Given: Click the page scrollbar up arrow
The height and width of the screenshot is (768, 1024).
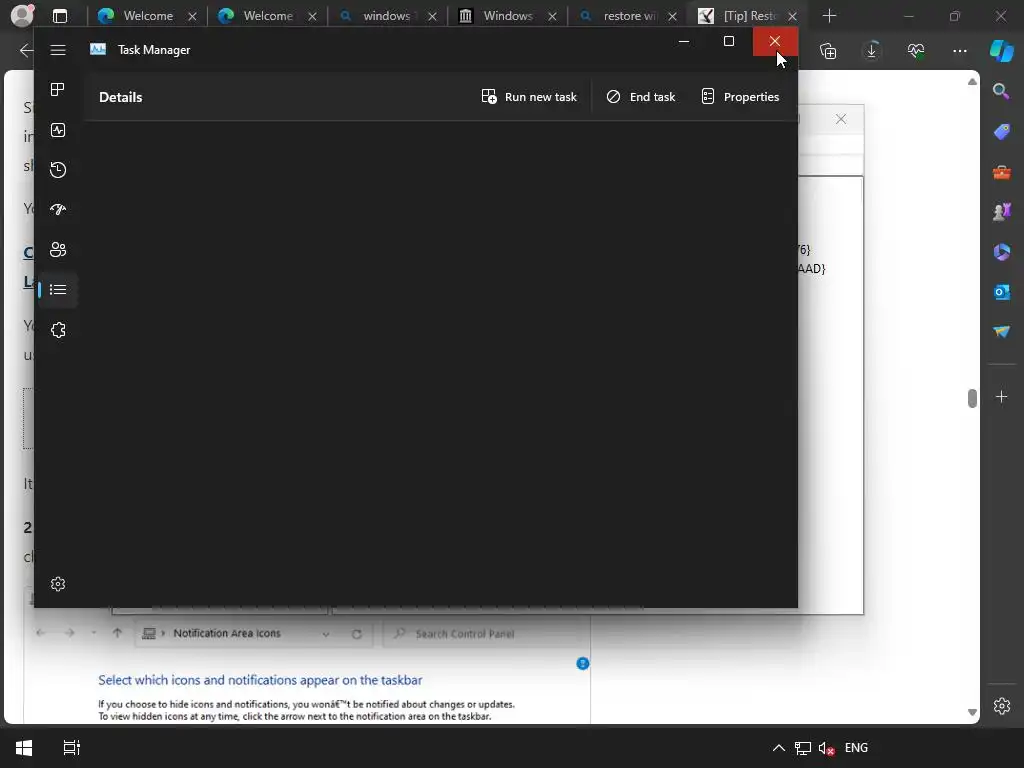Looking at the screenshot, I should click(972, 82).
